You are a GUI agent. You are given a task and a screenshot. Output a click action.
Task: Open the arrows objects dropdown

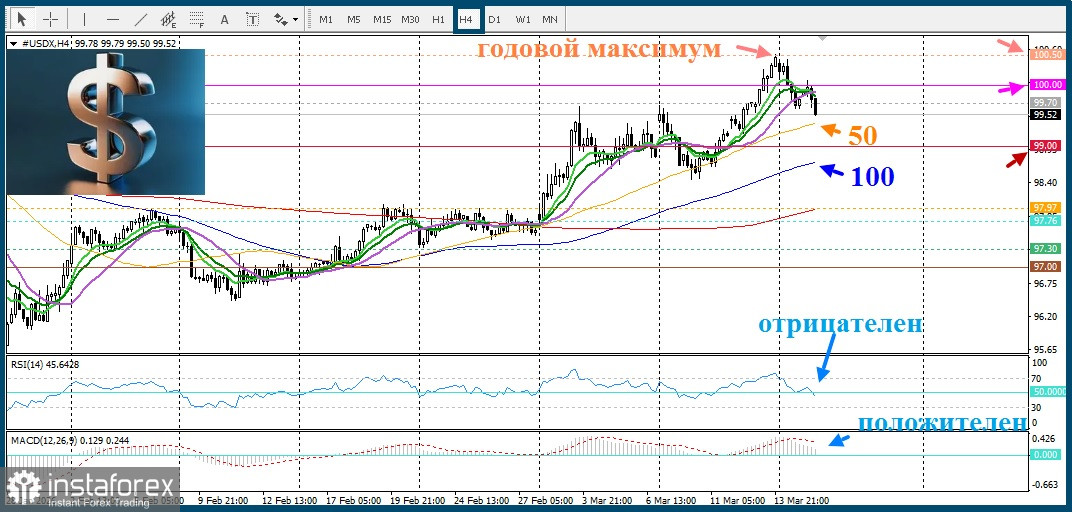286,19
